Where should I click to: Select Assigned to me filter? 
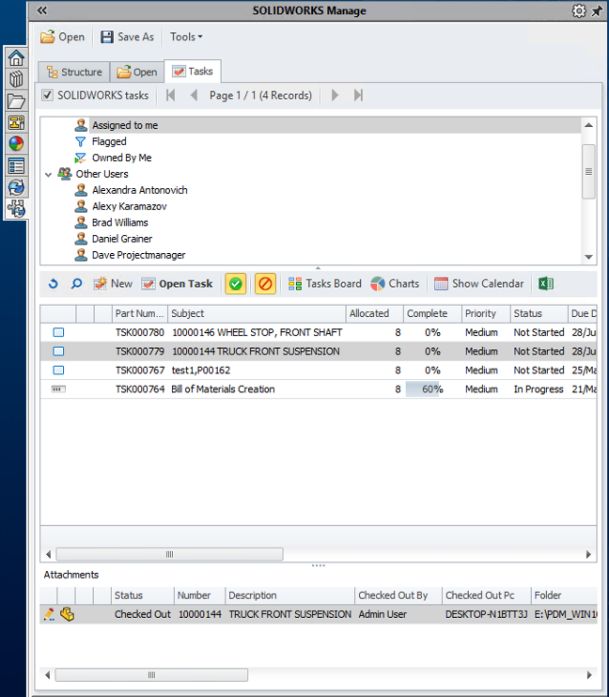[x=125, y=125]
